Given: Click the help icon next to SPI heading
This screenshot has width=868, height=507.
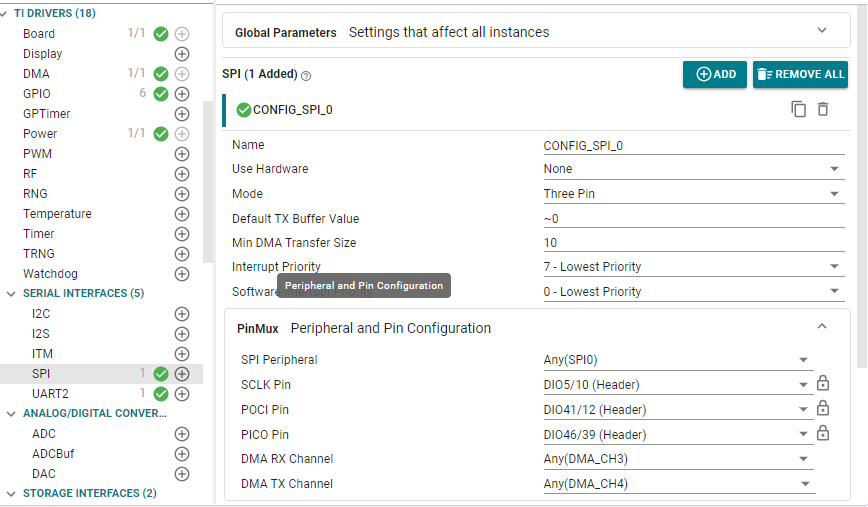Looking at the screenshot, I should click(306, 76).
